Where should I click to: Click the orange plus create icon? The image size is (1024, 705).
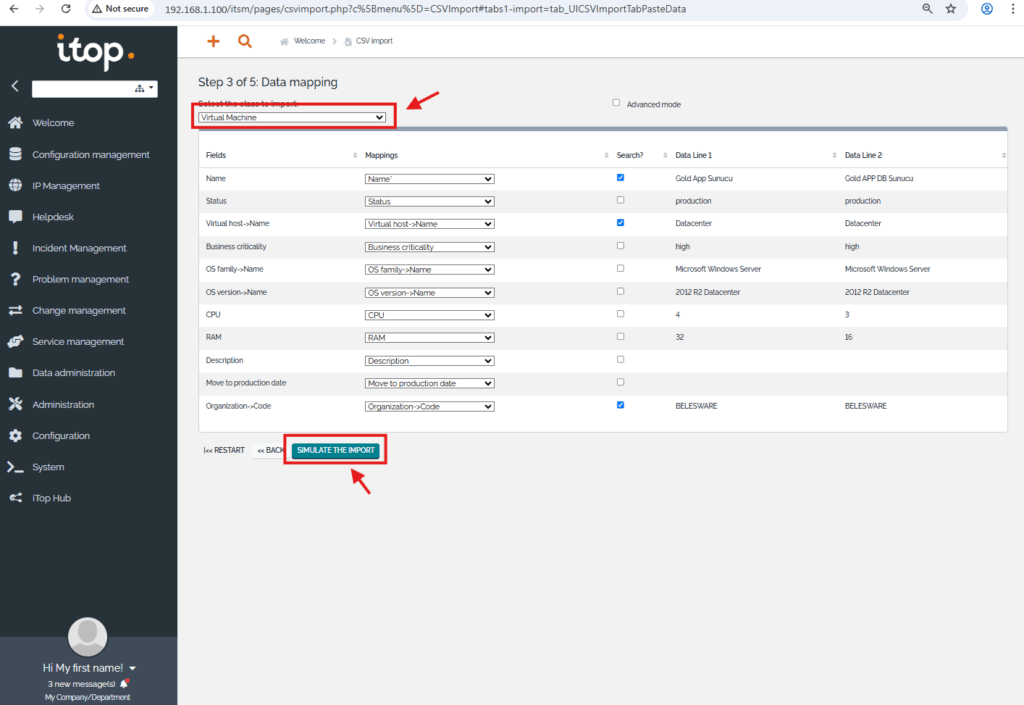pyautogui.click(x=212, y=41)
